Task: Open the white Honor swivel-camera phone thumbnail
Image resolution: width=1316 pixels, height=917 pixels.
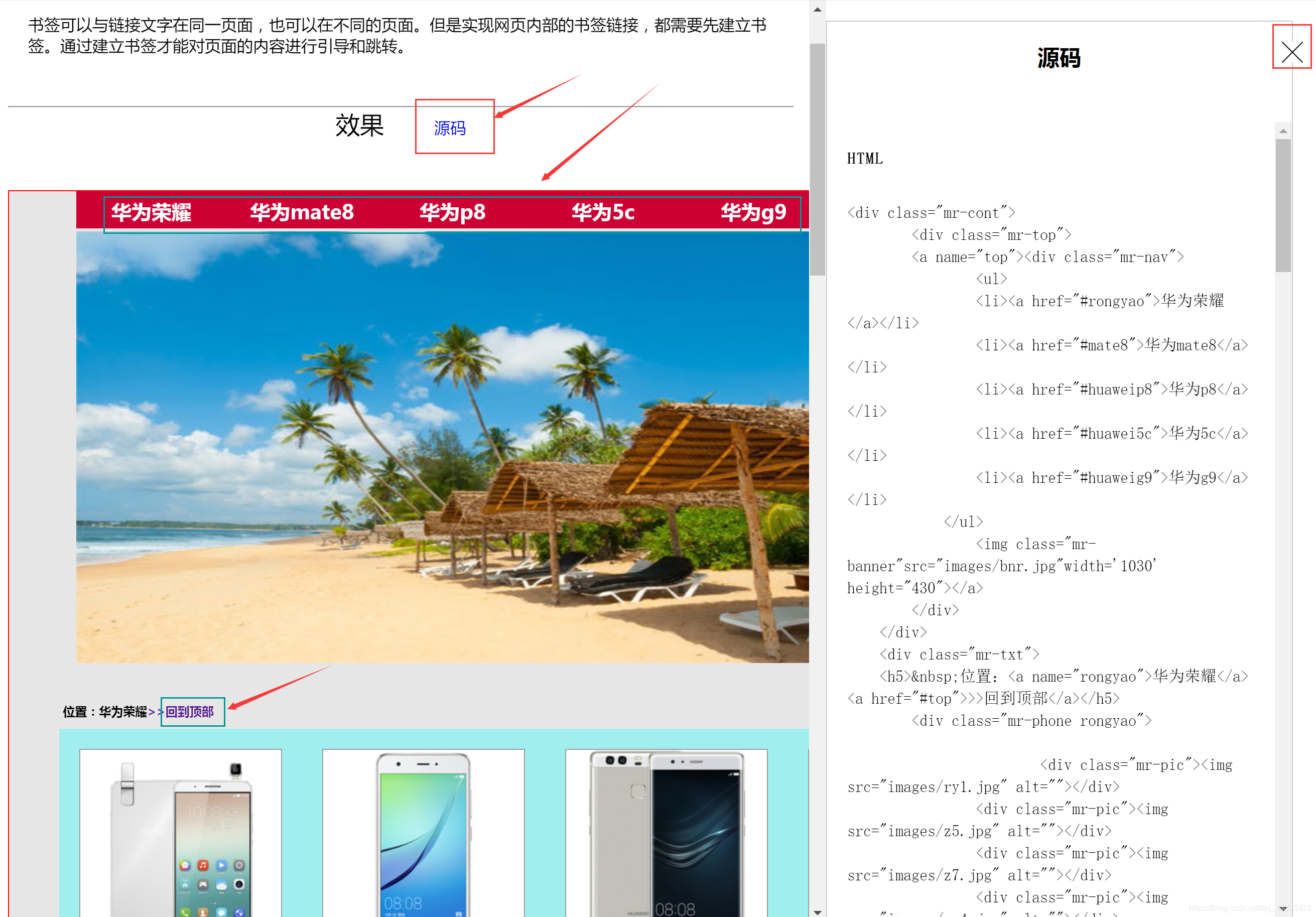Action: 181,833
